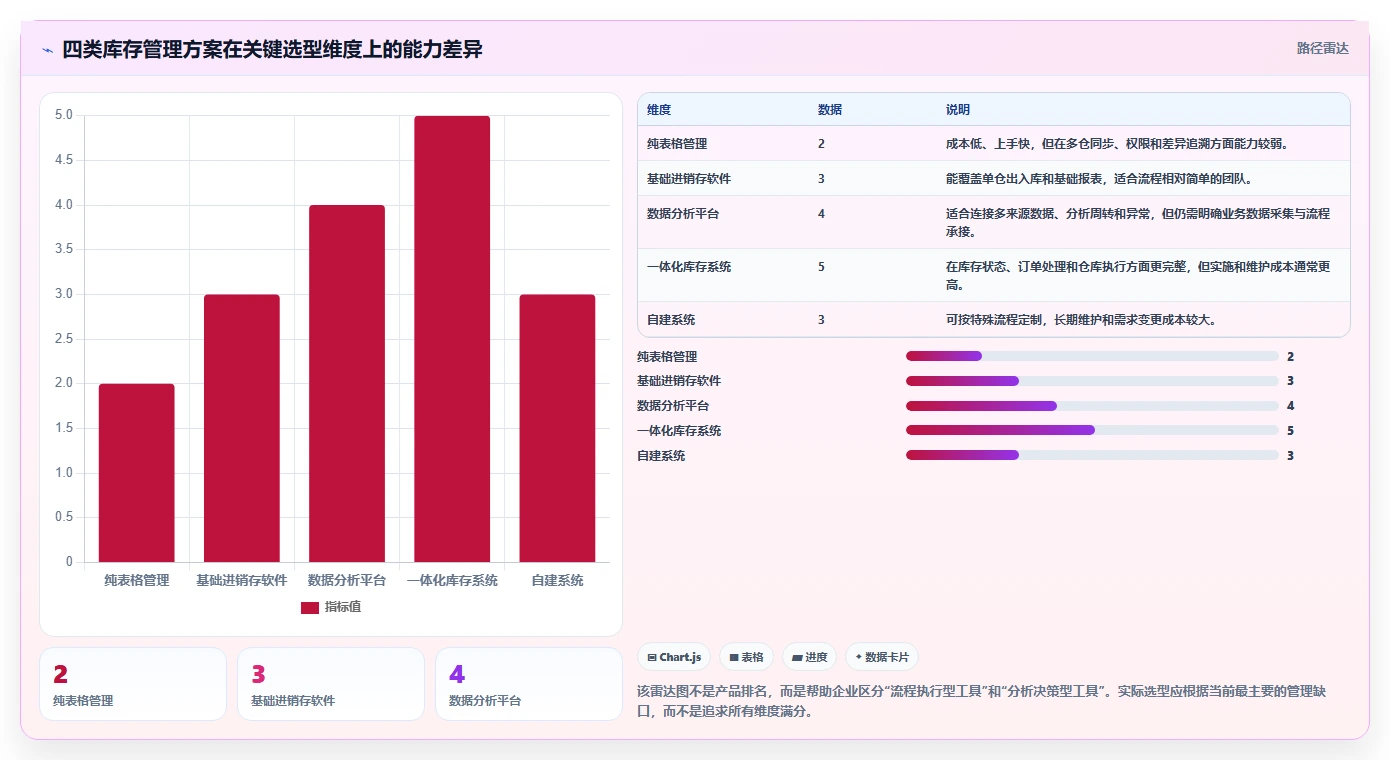Click the x-axis label 自建系统 in the chart
1390x760 pixels.
coord(557,580)
